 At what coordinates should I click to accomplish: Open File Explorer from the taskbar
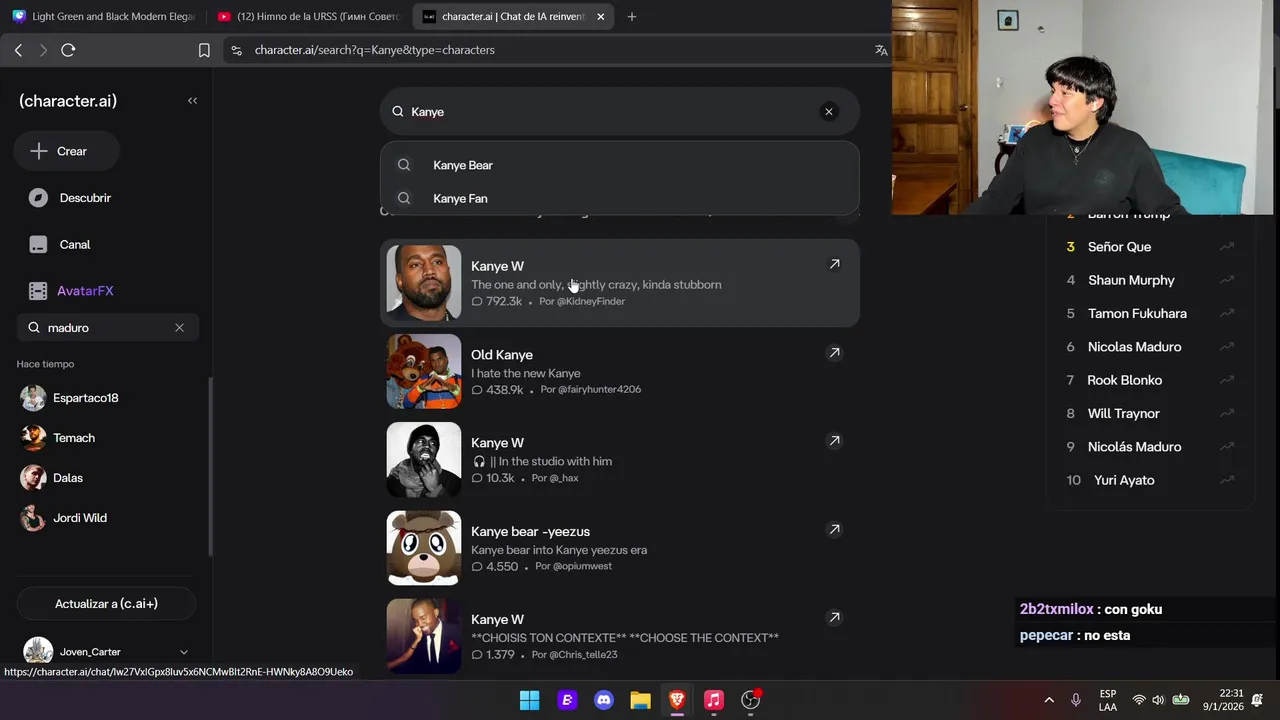tap(640, 700)
